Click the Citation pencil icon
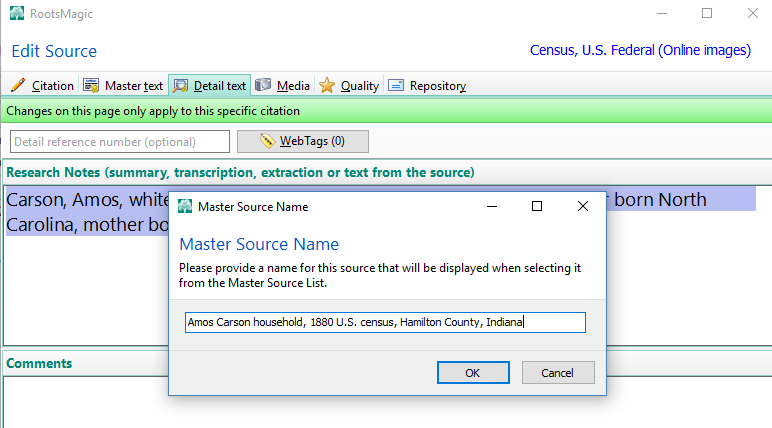Screen dimensions: 772x428 tap(18, 85)
